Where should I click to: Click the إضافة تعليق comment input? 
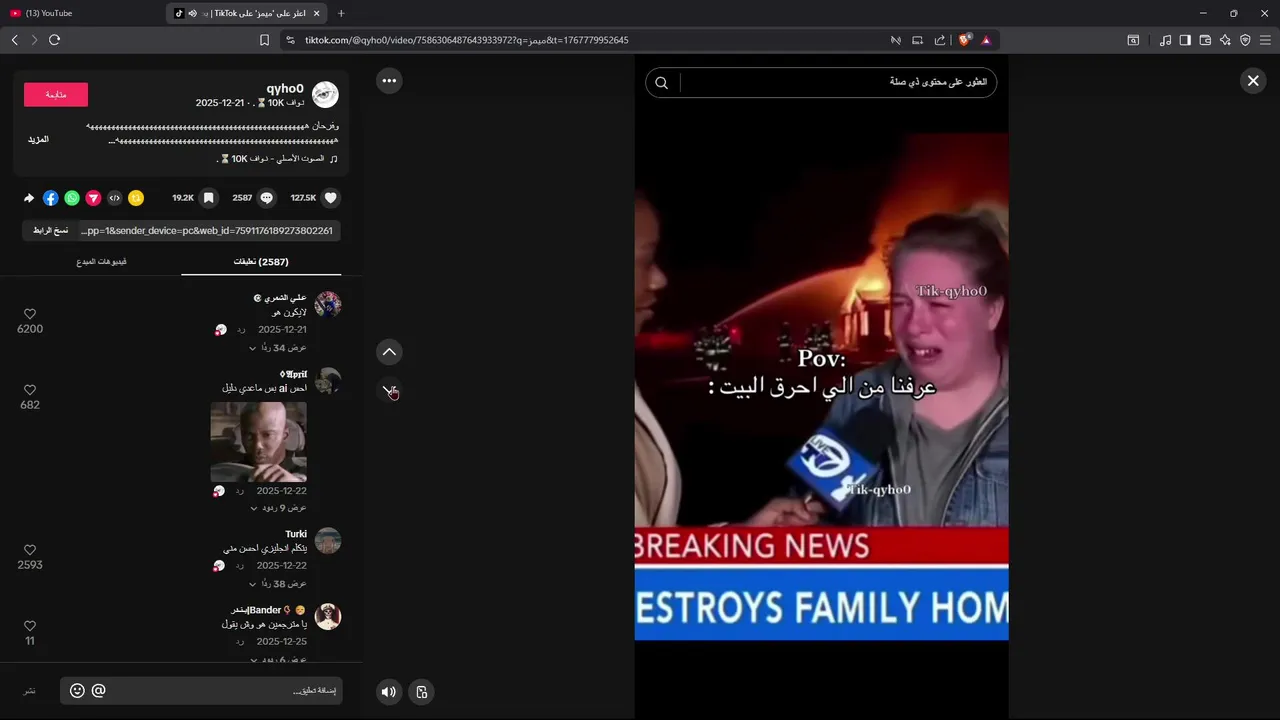point(201,691)
